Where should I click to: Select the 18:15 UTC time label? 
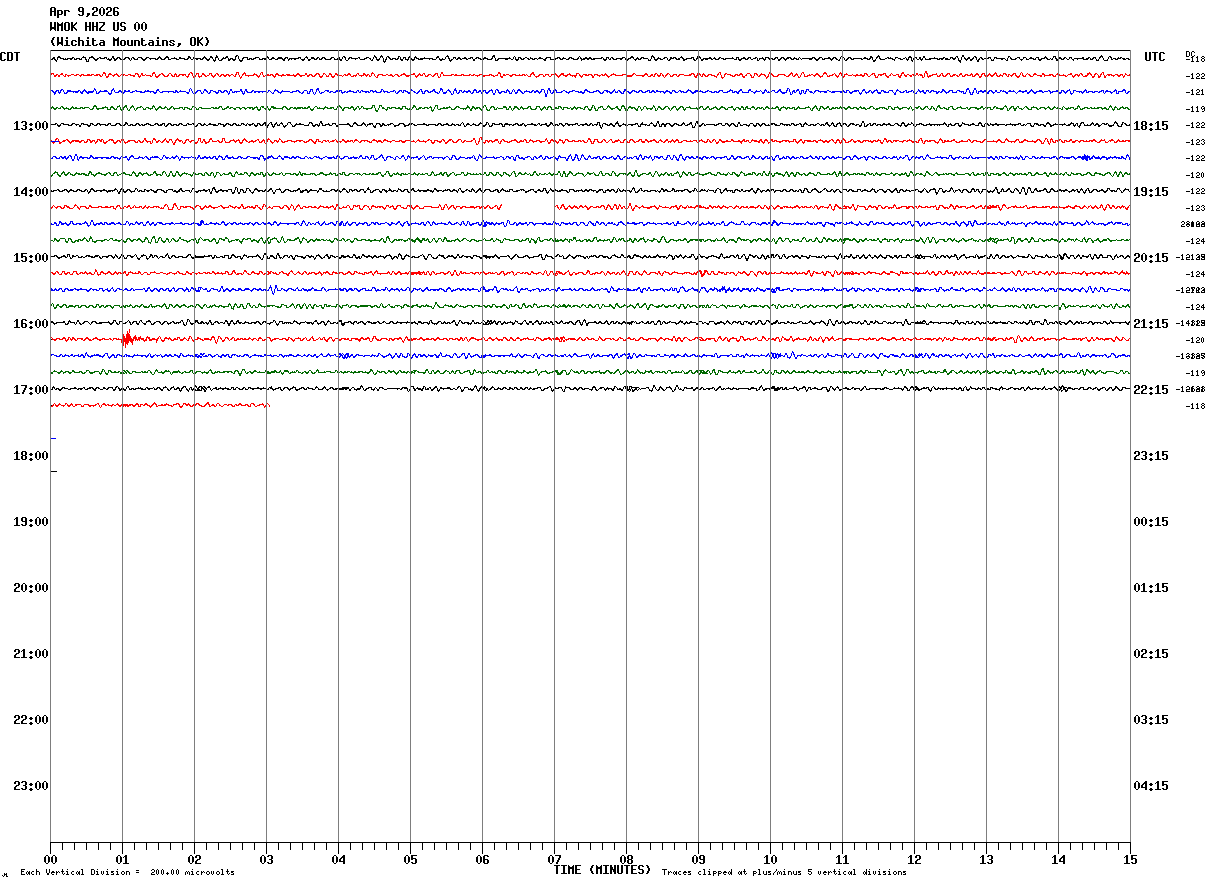click(x=1151, y=126)
